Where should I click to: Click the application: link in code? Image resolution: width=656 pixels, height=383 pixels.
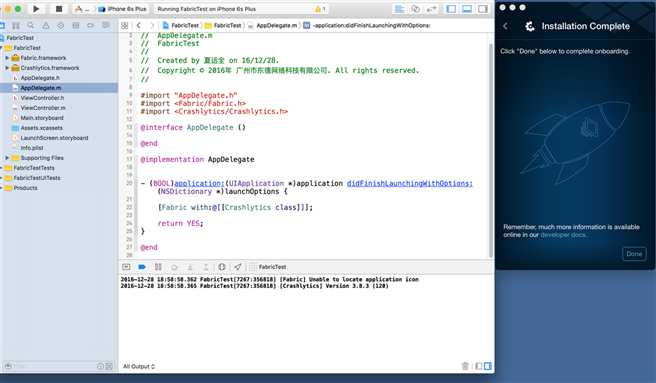pos(199,183)
